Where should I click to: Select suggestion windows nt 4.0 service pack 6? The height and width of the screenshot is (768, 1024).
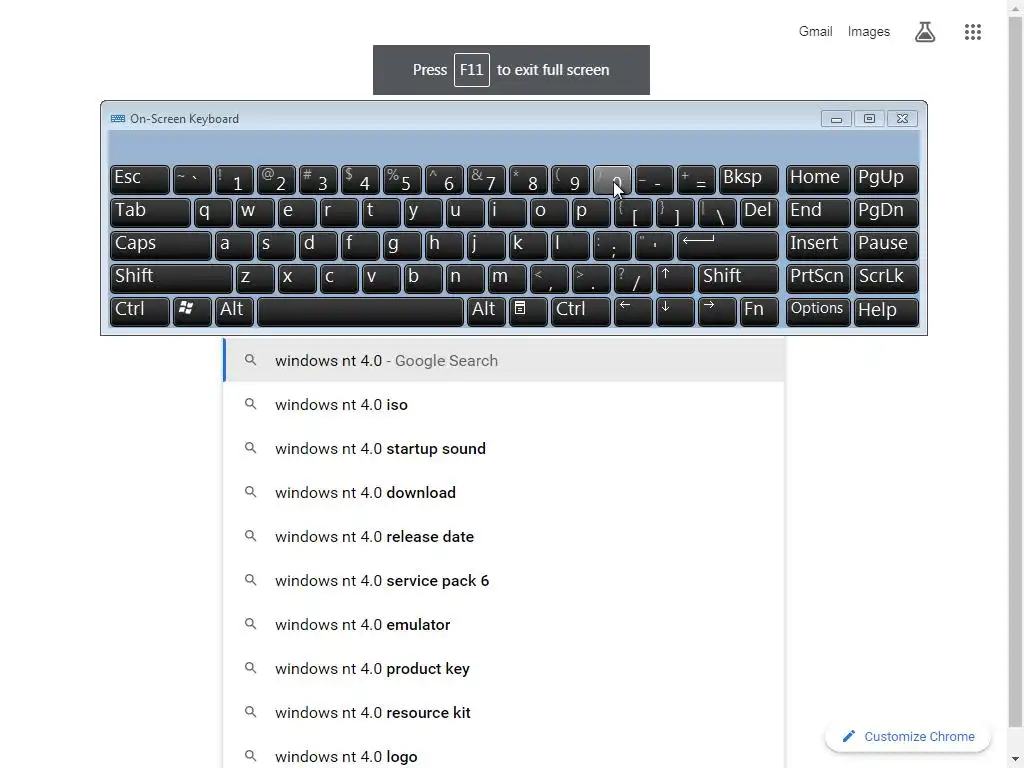pyautogui.click(x=504, y=581)
